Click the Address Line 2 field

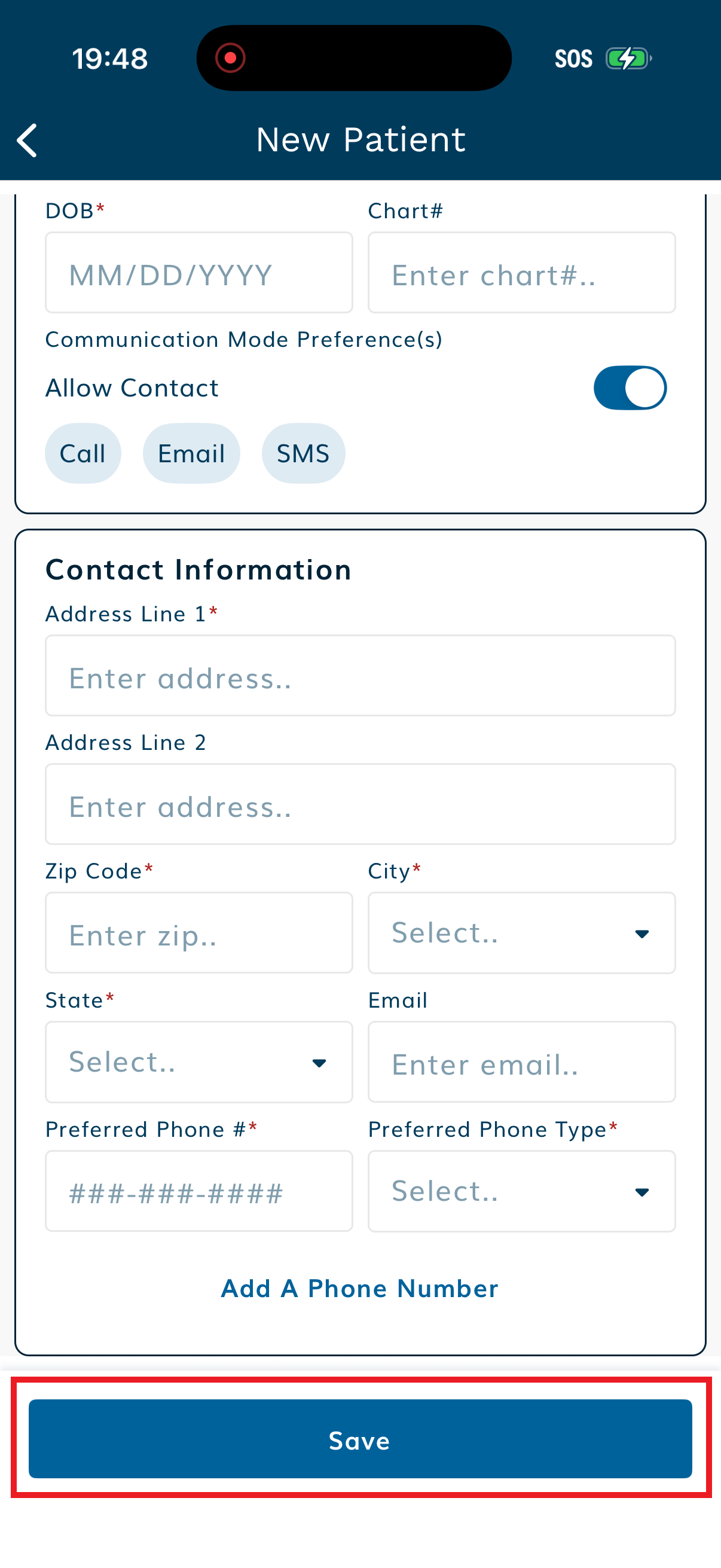[x=360, y=804]
